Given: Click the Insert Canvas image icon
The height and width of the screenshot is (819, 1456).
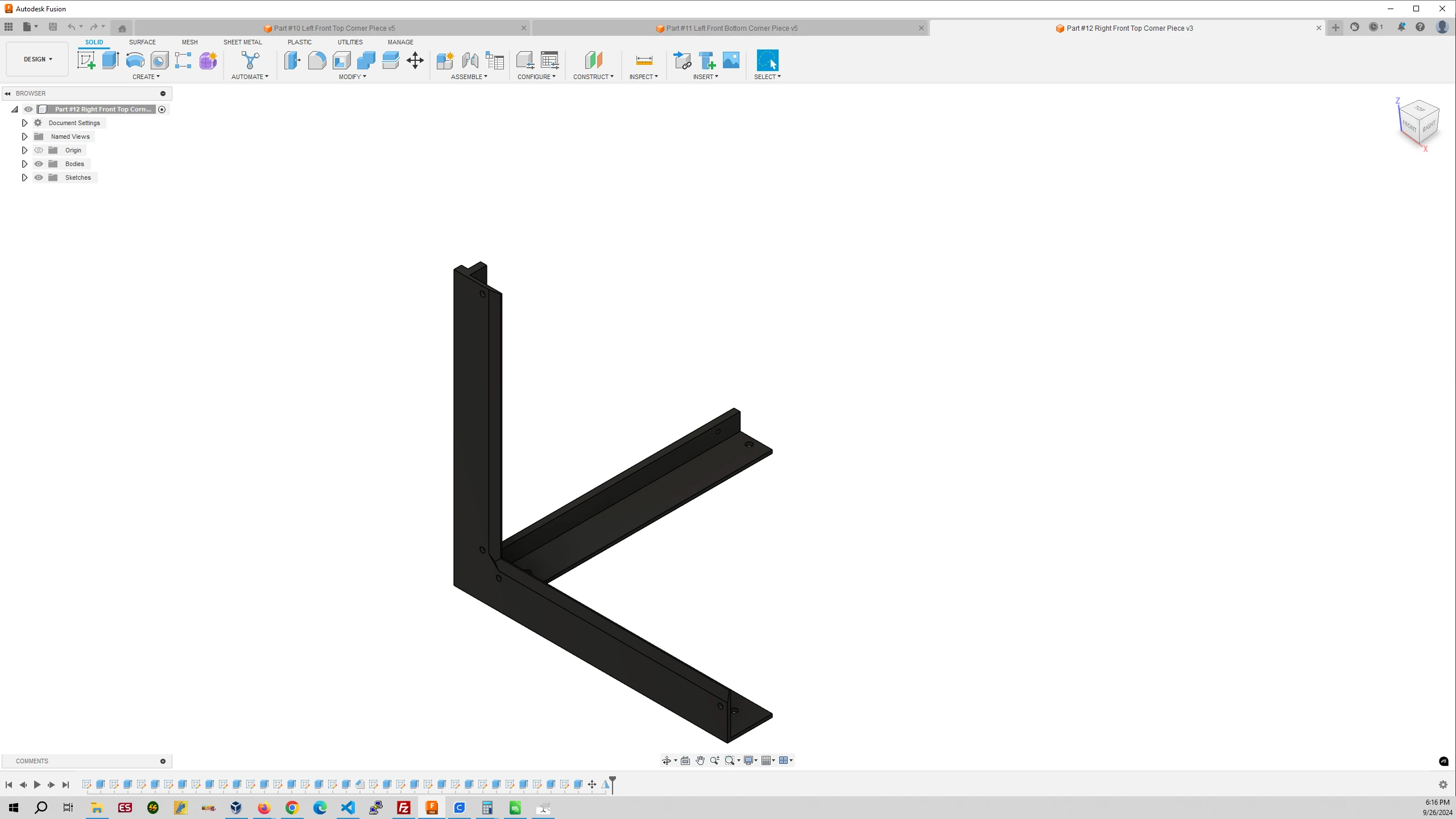Looking at the screenshot, I should 731,60.
